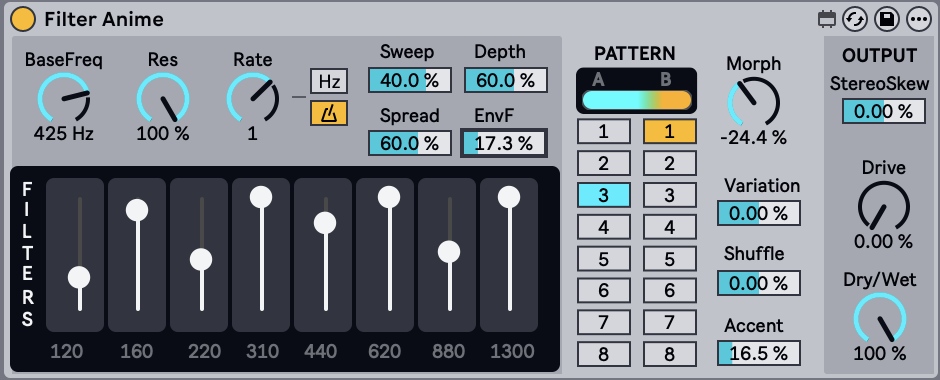Image resolution: width=940 pixels, height=380 pixels.
Task: Click the Dry/Wet knob
Action: pos(880,318)
